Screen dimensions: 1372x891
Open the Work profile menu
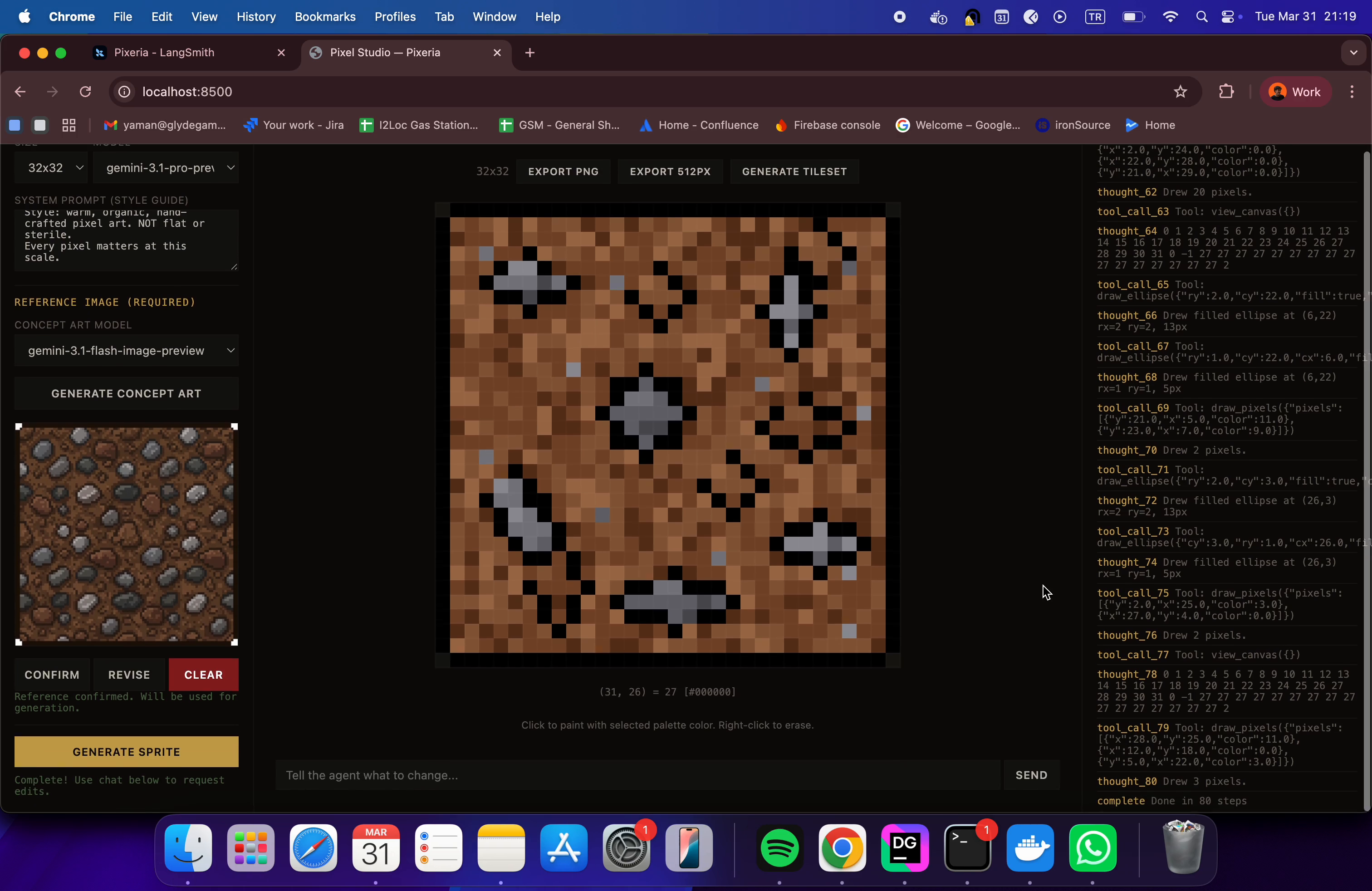tap(1295, 92)
